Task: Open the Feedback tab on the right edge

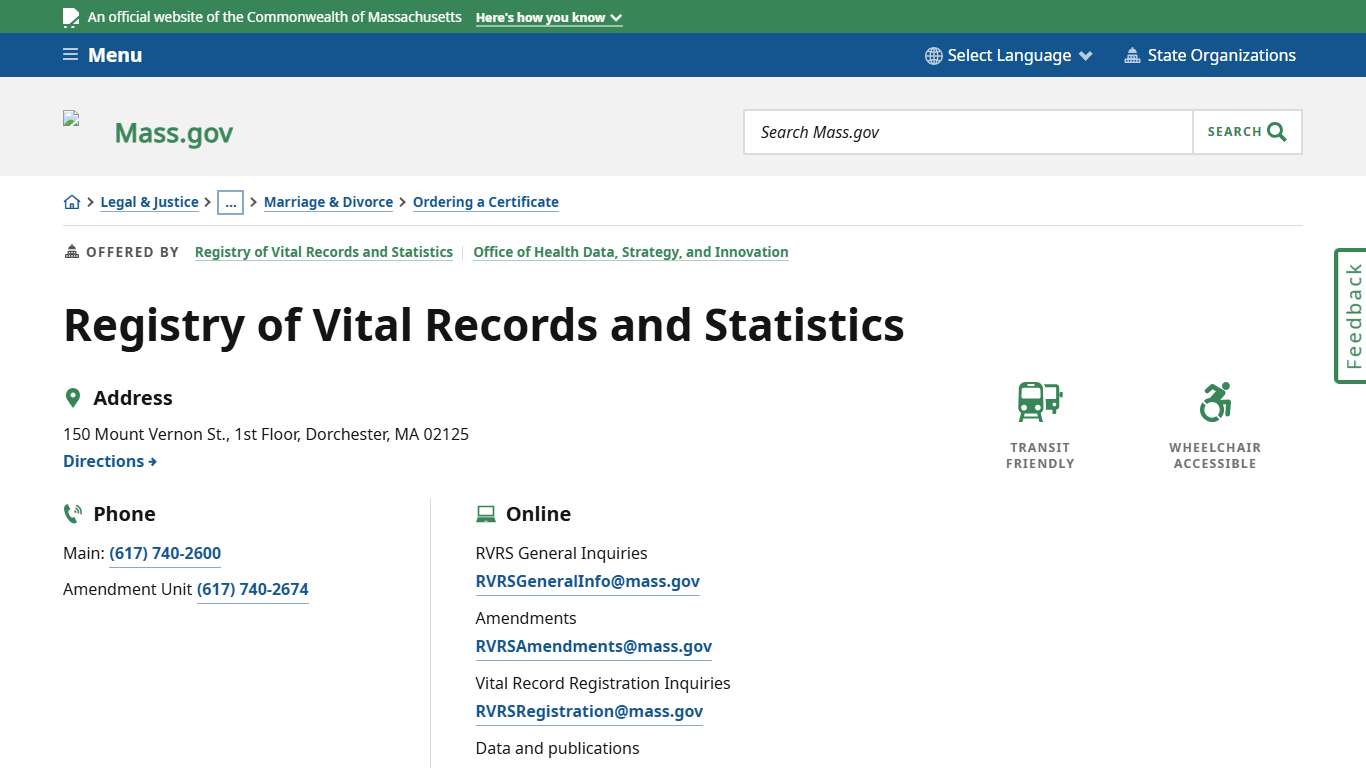Action: click(x=1350, y=316)
